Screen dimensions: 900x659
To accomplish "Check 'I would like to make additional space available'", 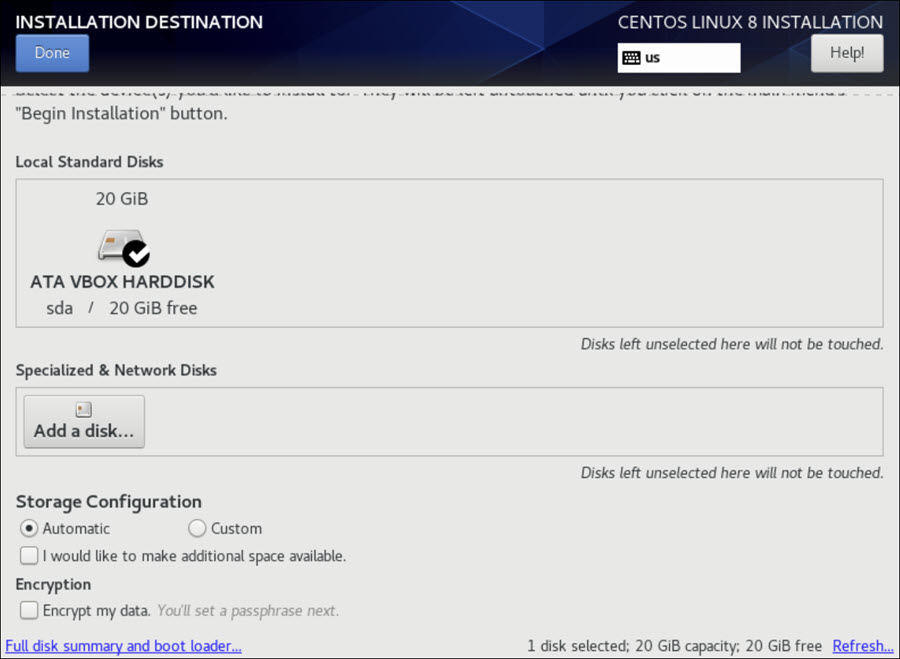I will (x=29, y=555).
